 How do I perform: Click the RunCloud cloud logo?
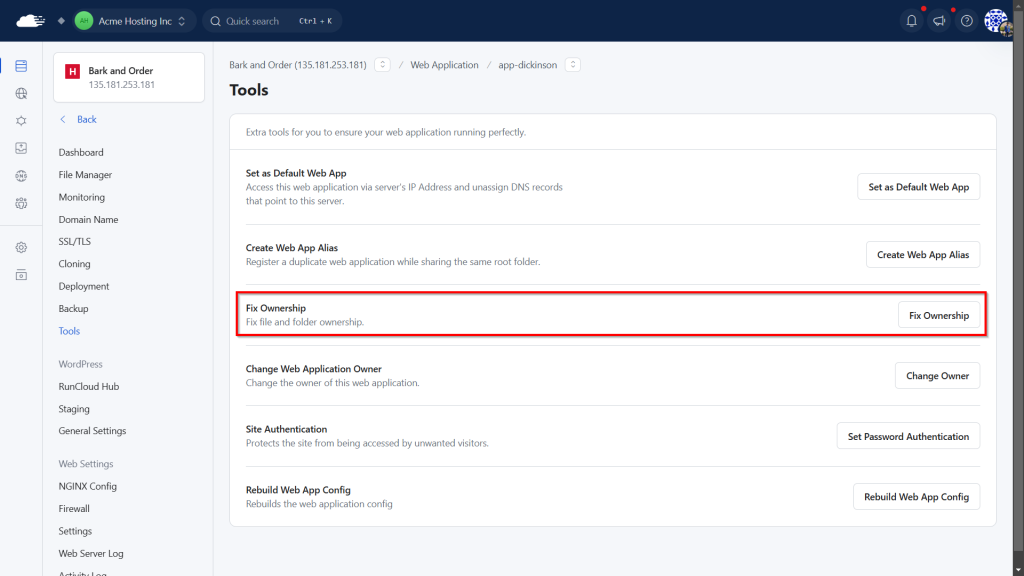tap(31, 21)
